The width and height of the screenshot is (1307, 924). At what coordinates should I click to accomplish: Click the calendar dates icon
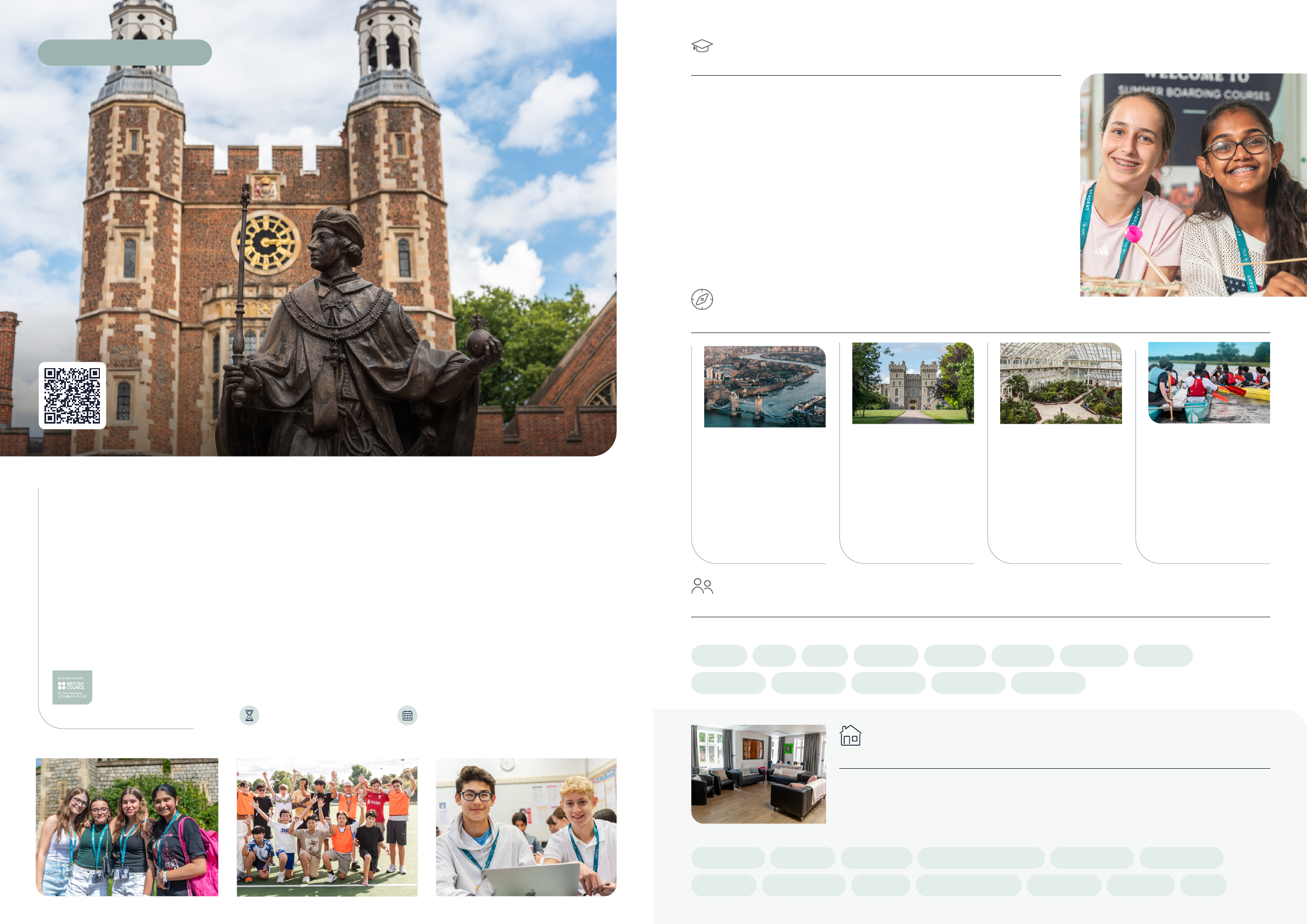point(407,715)
